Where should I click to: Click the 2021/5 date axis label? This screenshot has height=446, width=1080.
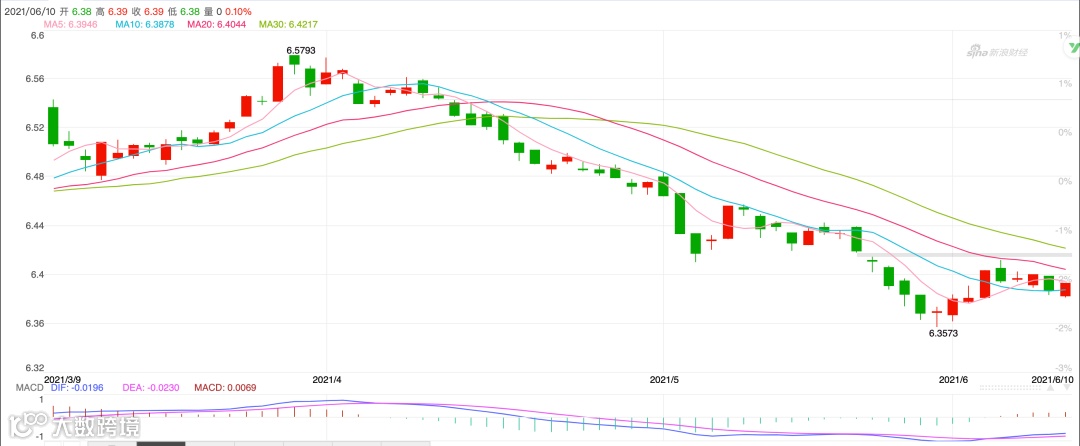665,379
